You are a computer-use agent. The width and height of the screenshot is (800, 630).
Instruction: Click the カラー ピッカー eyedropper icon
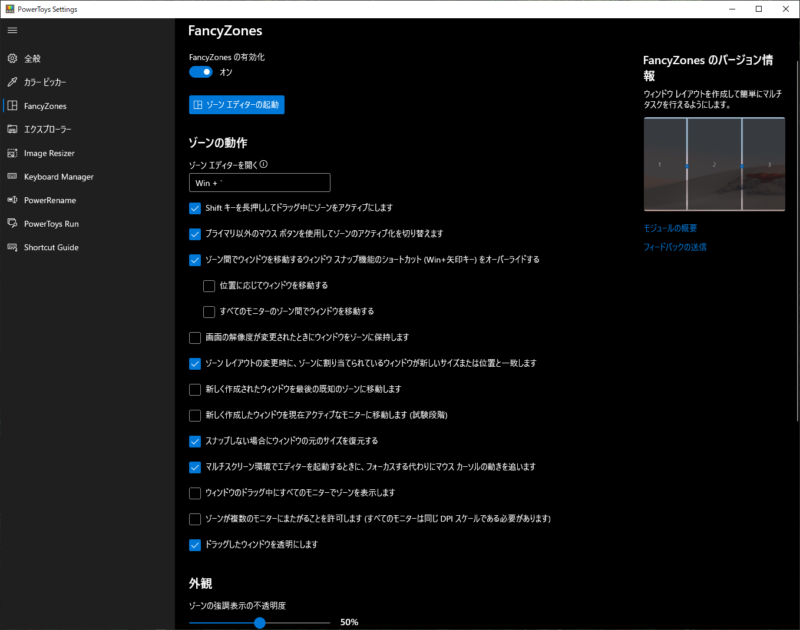click(12, 82)
